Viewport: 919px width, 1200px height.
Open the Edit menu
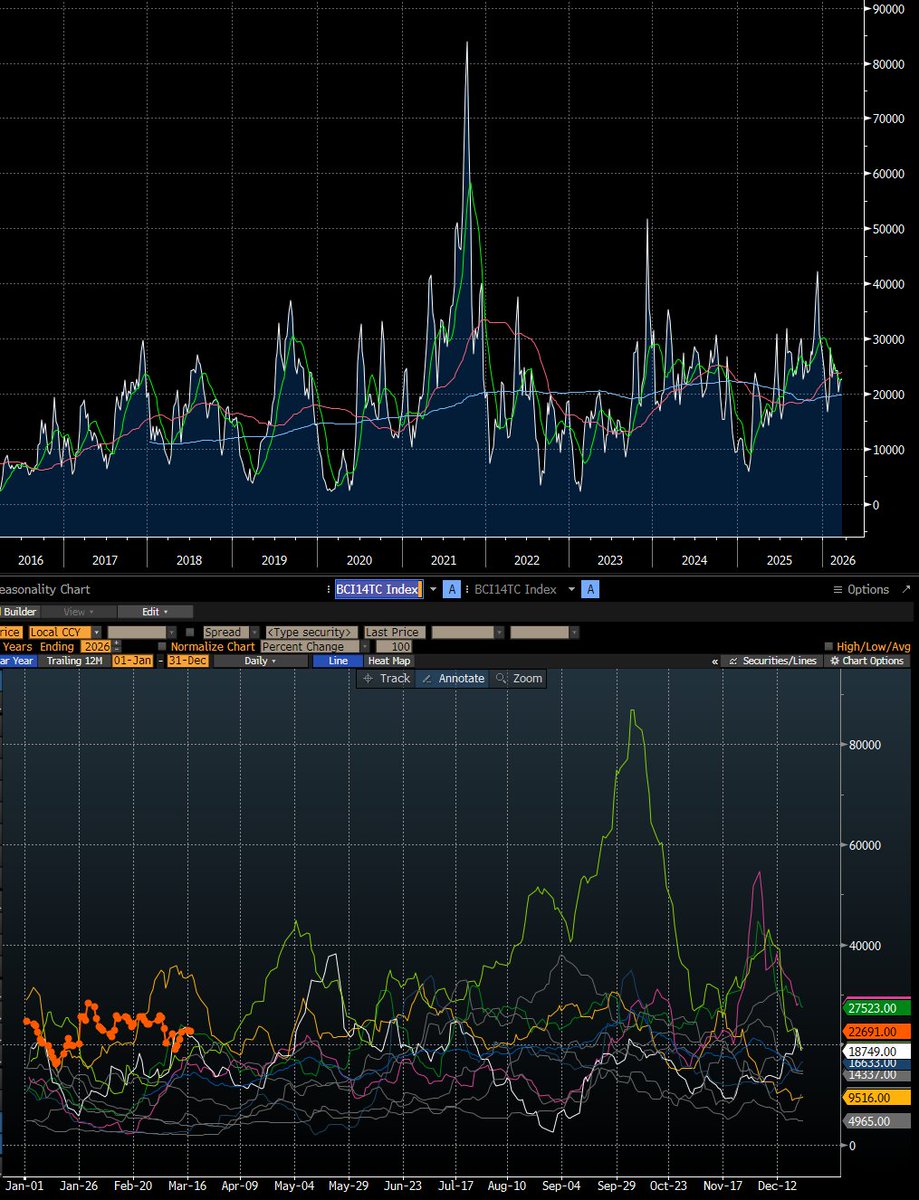click(x=155, y=612)
